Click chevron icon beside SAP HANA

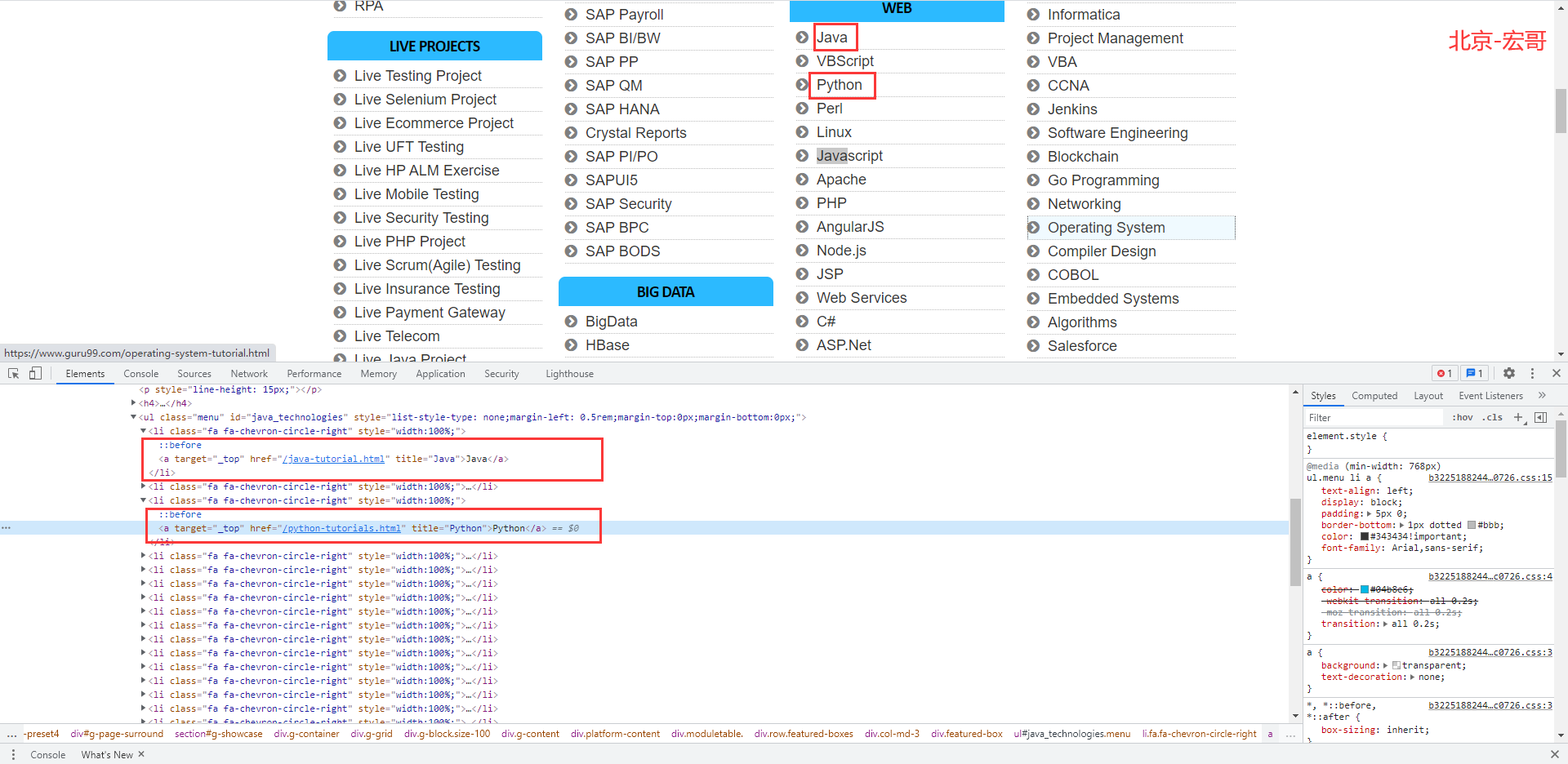(571, 109)
